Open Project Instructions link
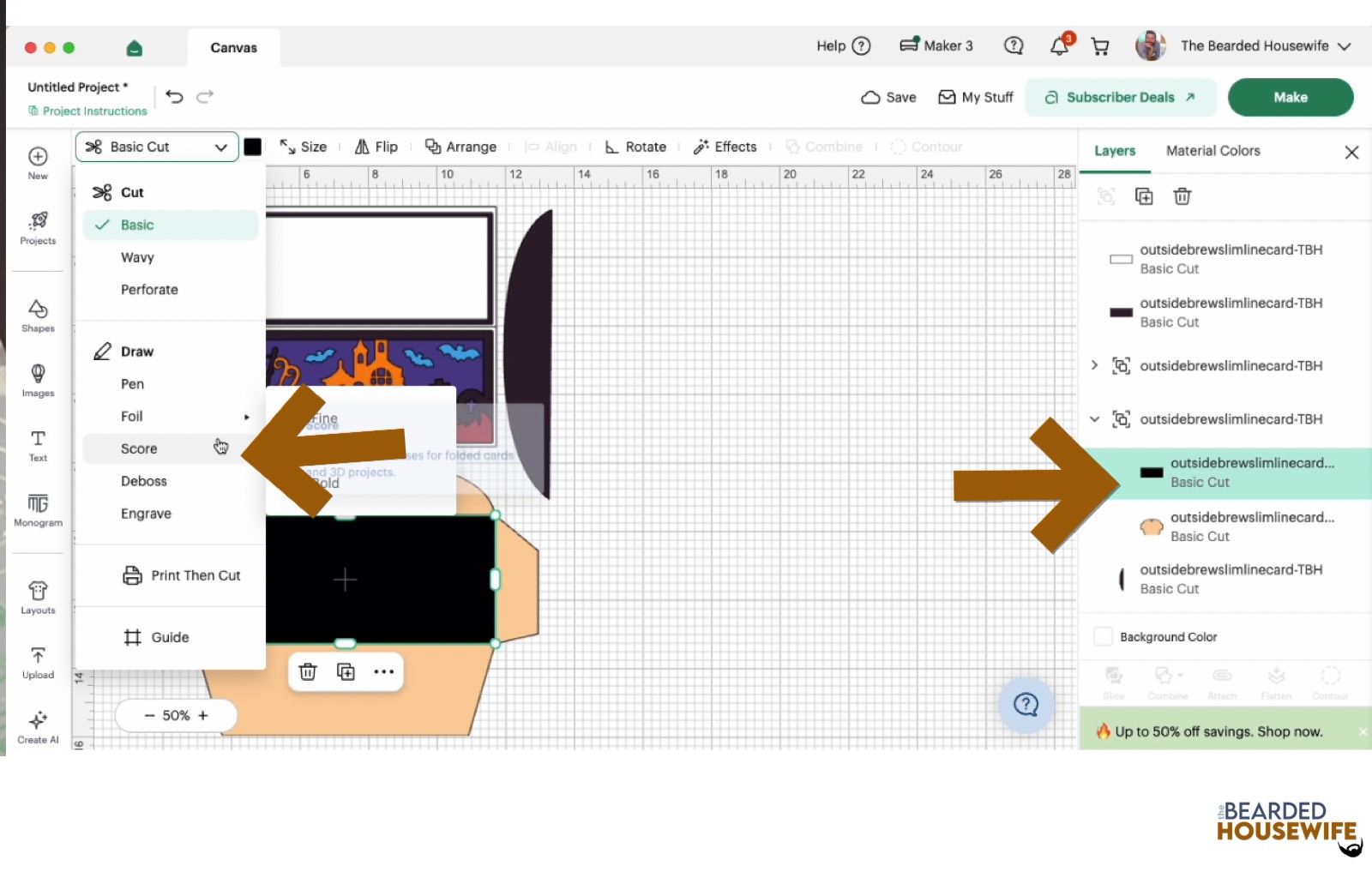Viewport: 1372px width, 872px height. pos(87,111)
